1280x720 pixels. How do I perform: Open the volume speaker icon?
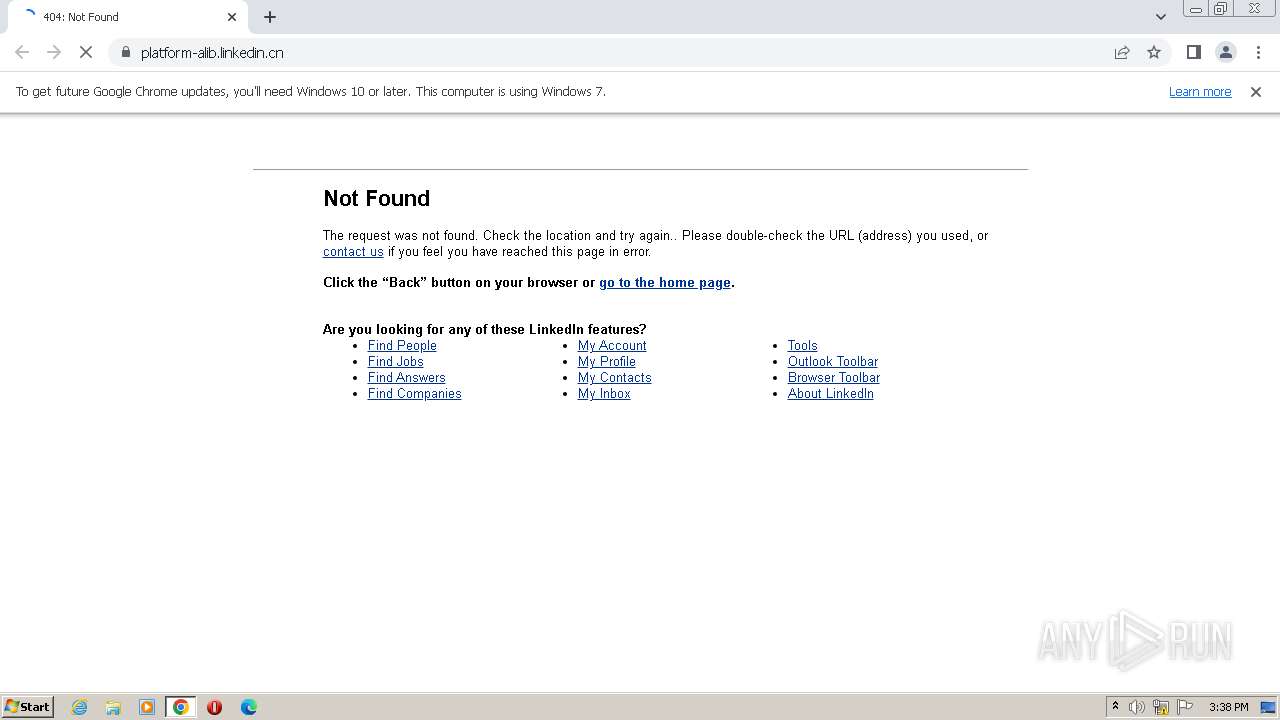(1137, 707)
